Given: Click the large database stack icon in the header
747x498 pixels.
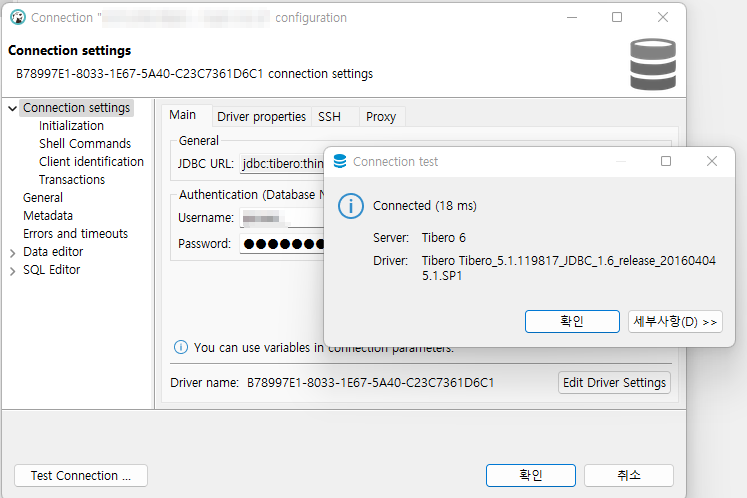Looking at the screenshot, I should pos(653,64).
